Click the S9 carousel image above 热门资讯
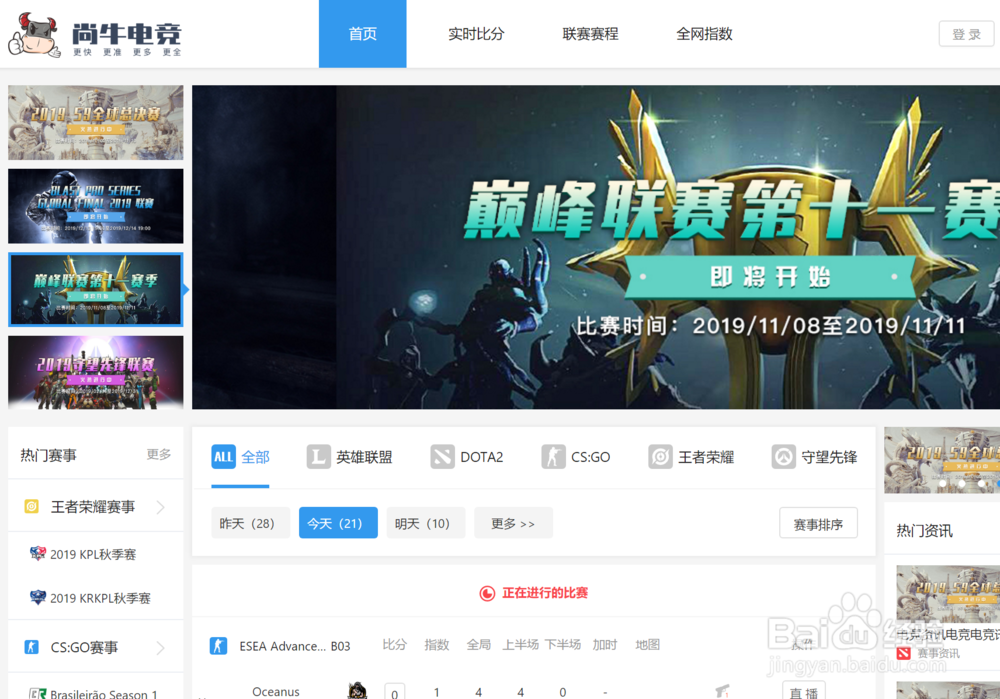Screen dimensions: 1000x699 (x=942, y=460)
